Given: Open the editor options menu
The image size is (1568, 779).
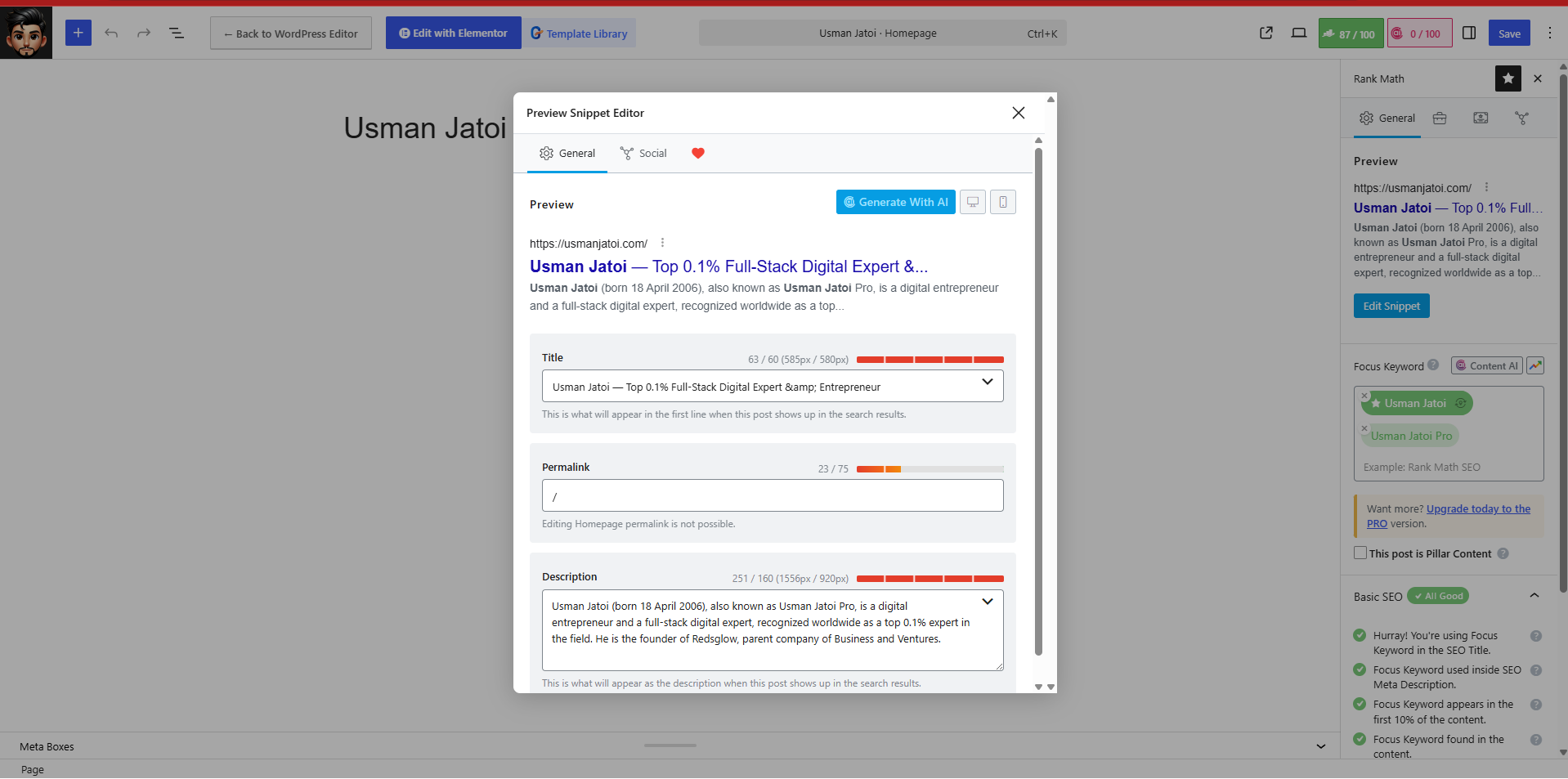Looking at the screenshot, I should point(1550,34).
